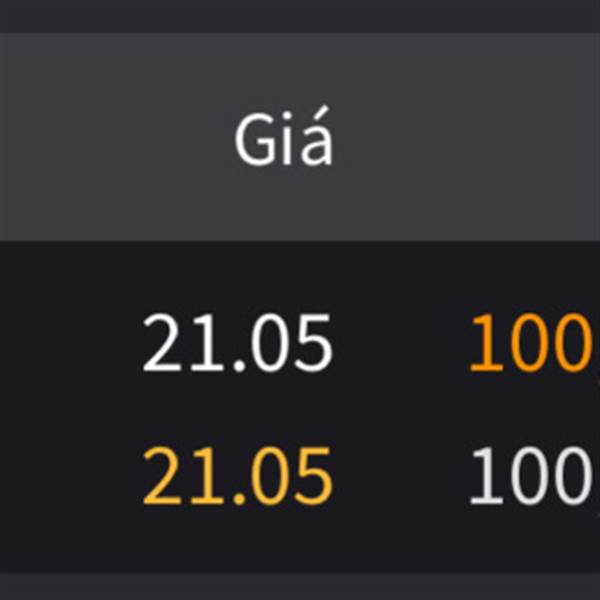Click the blank area left of white 21.05
The image size is (600, 600).
(69, 342)
